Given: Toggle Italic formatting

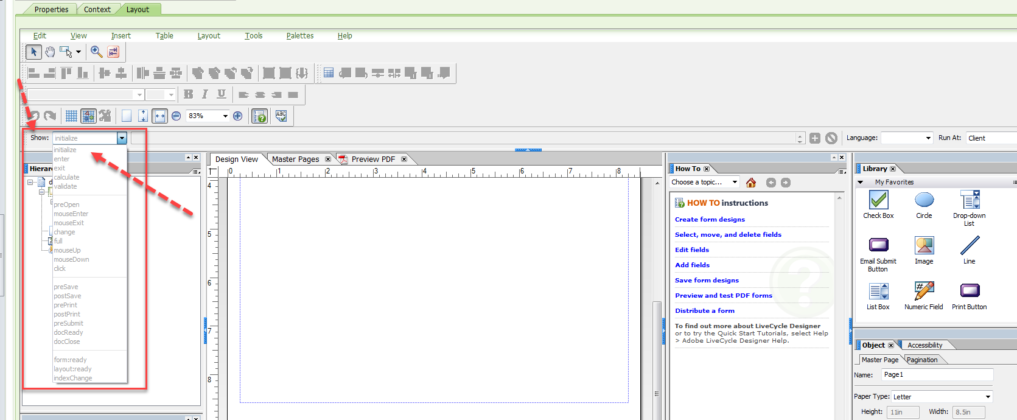Looking at the screenshot, I should [205, 95].
